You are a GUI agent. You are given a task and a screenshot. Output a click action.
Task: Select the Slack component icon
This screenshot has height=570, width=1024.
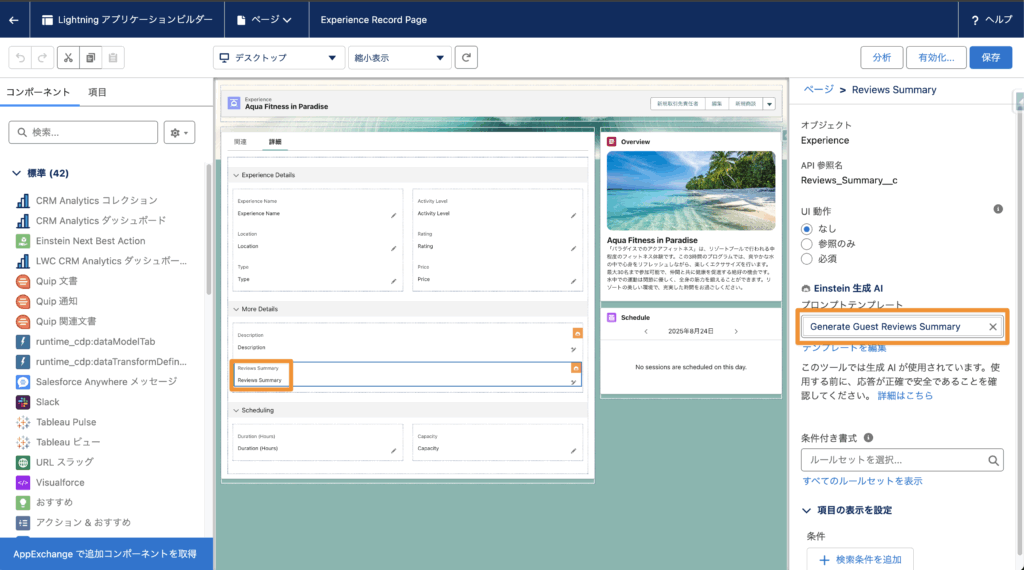(22, 402)
